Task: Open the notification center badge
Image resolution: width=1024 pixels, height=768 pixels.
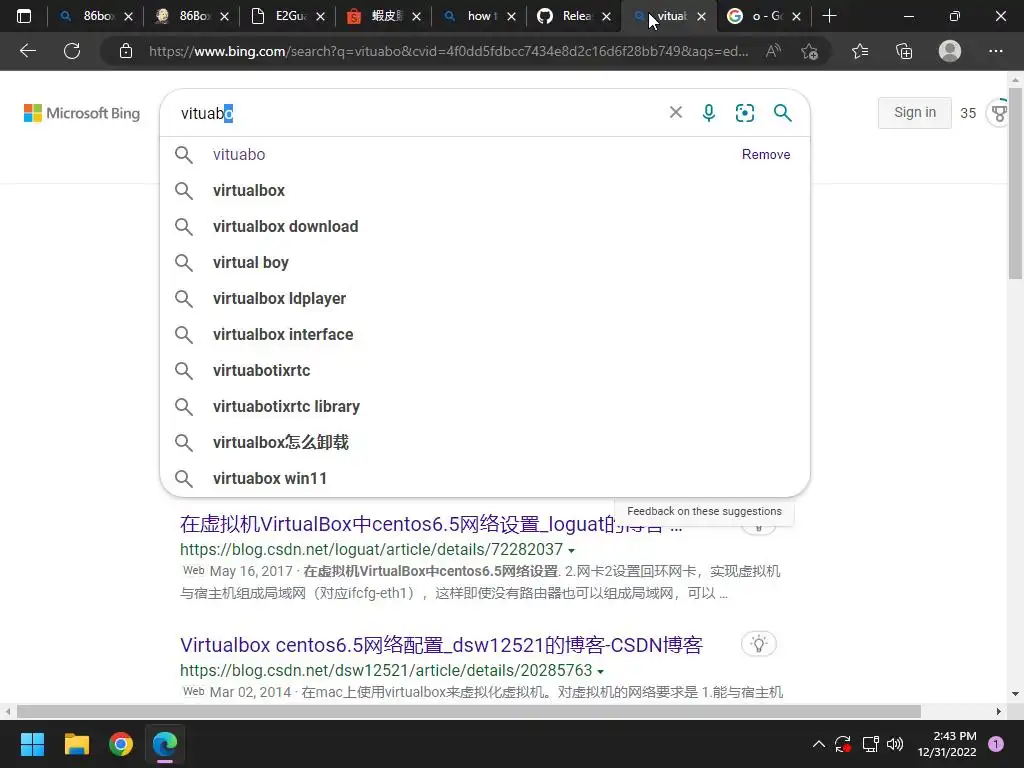Action: point(996,744)
